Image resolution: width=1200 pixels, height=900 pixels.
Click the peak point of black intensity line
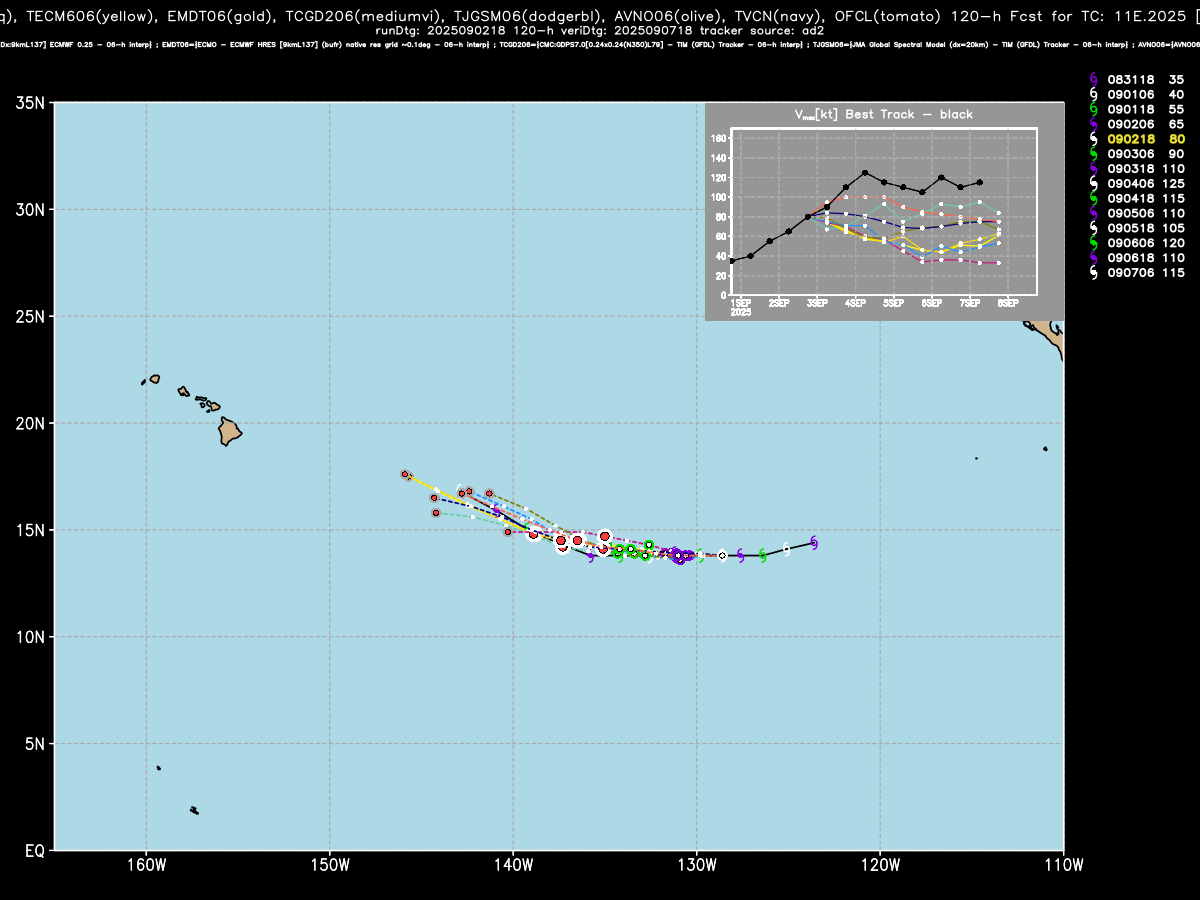click(865, 172)
